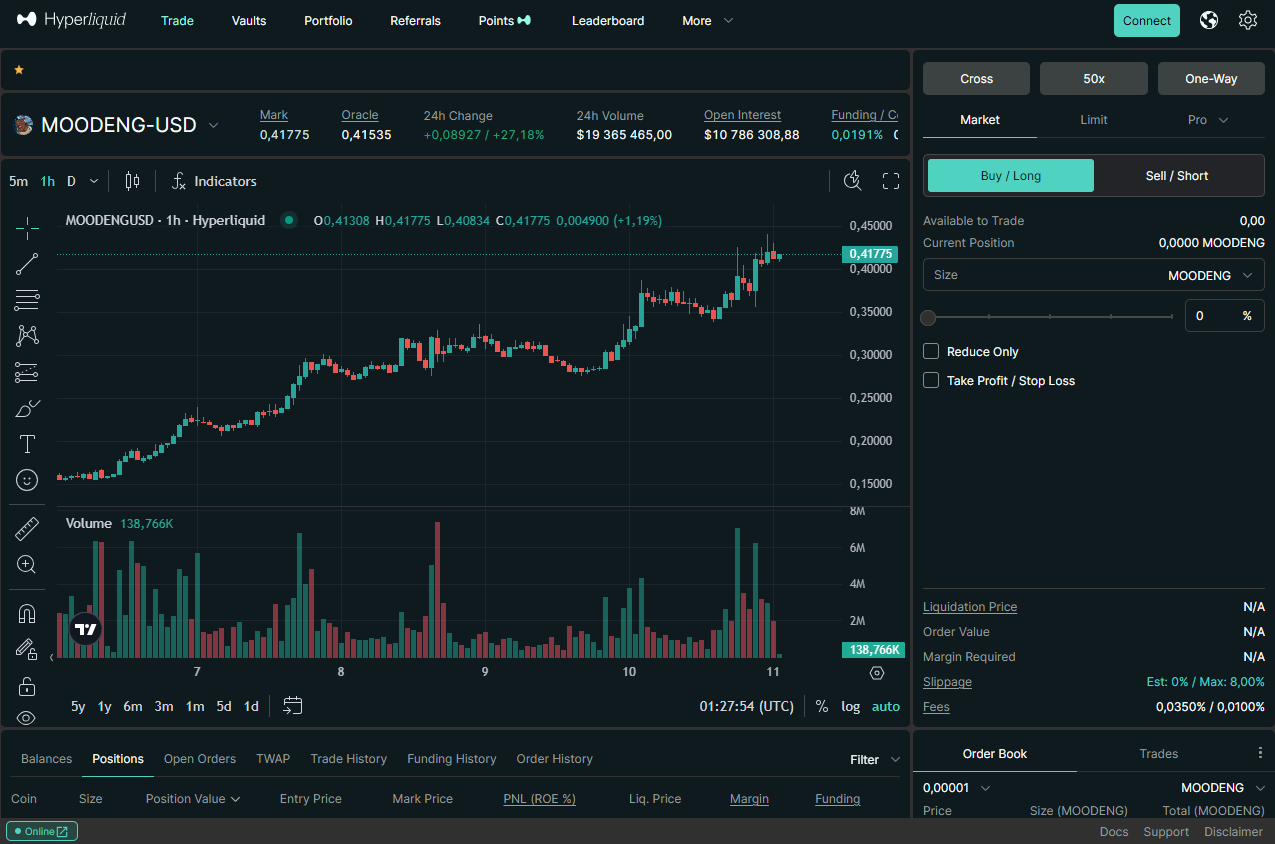Open the More menu dropdown
The width and height of the screenshot is (1275, 844).
707,20
